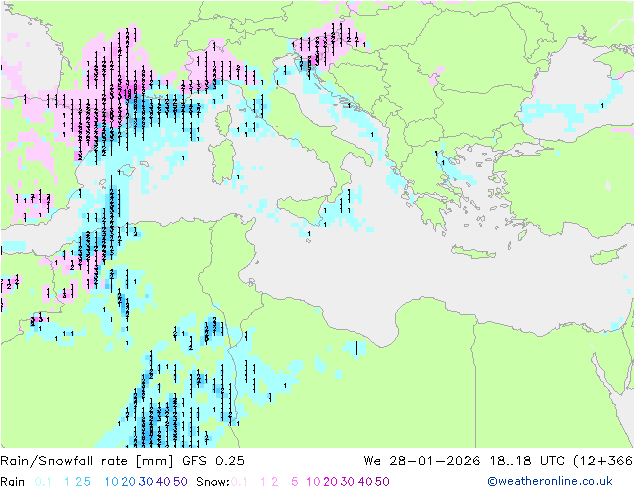634x490 pixels.
Task: Click the snow legend 20 value
Action: tap(330, 482)
